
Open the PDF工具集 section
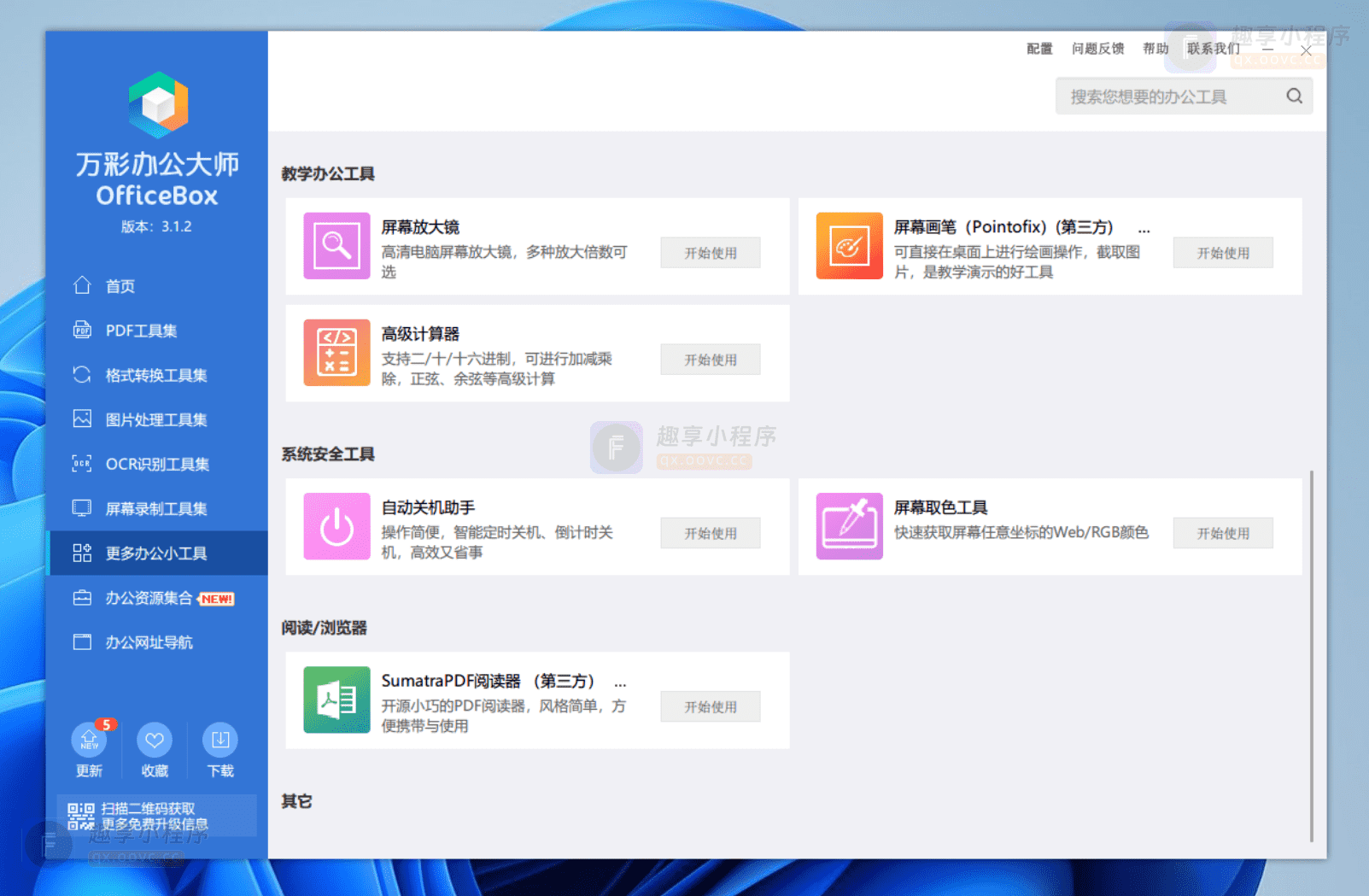157,330
